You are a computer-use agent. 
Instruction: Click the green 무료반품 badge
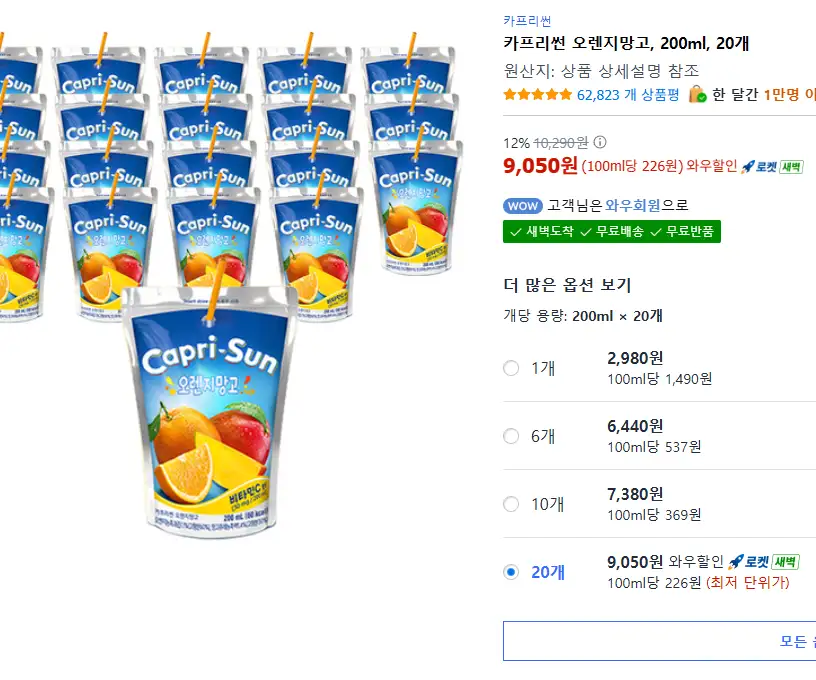tap(688, 232)
